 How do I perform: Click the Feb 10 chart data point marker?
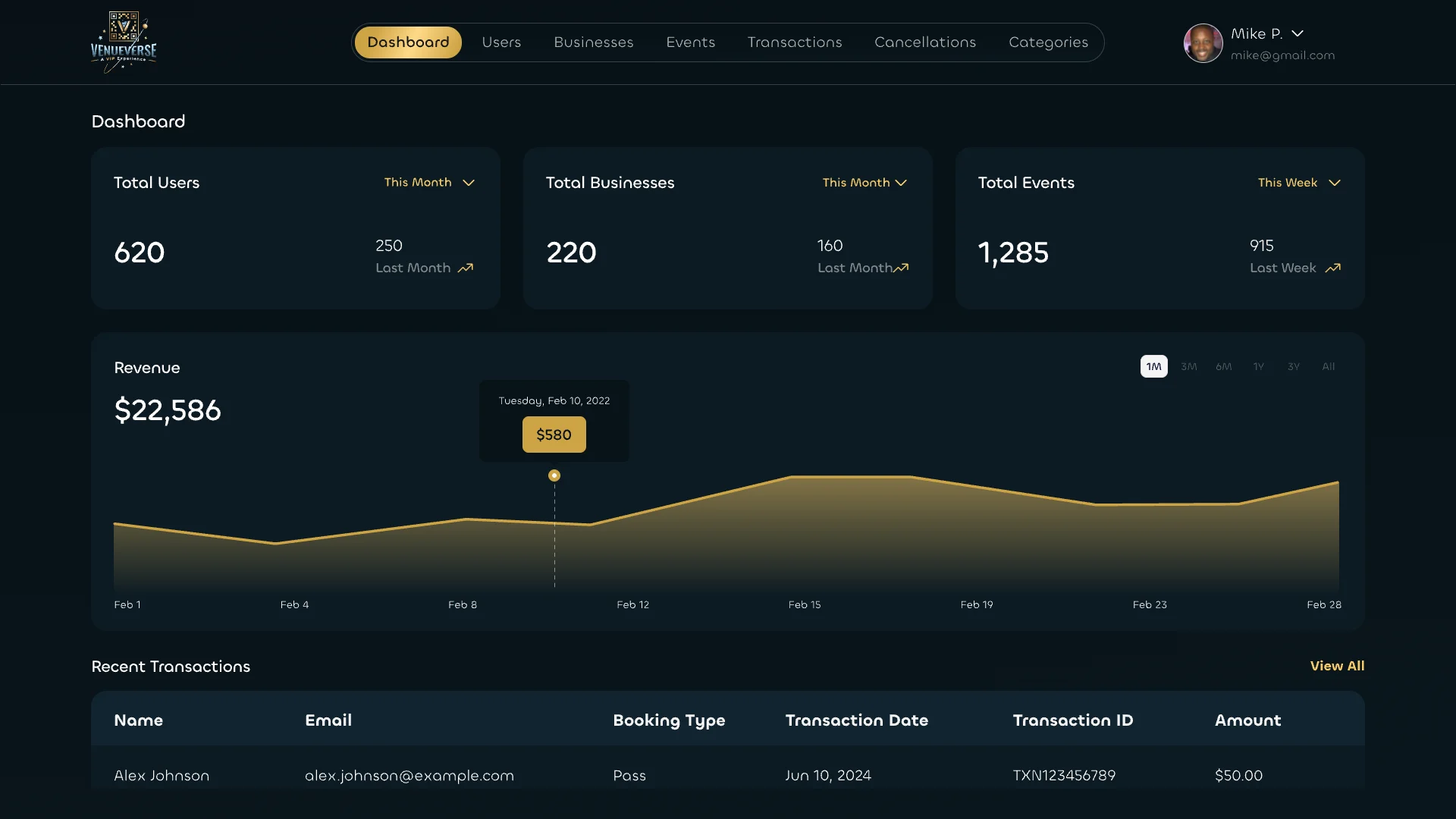pyautogui.click(x=554, y=475)
